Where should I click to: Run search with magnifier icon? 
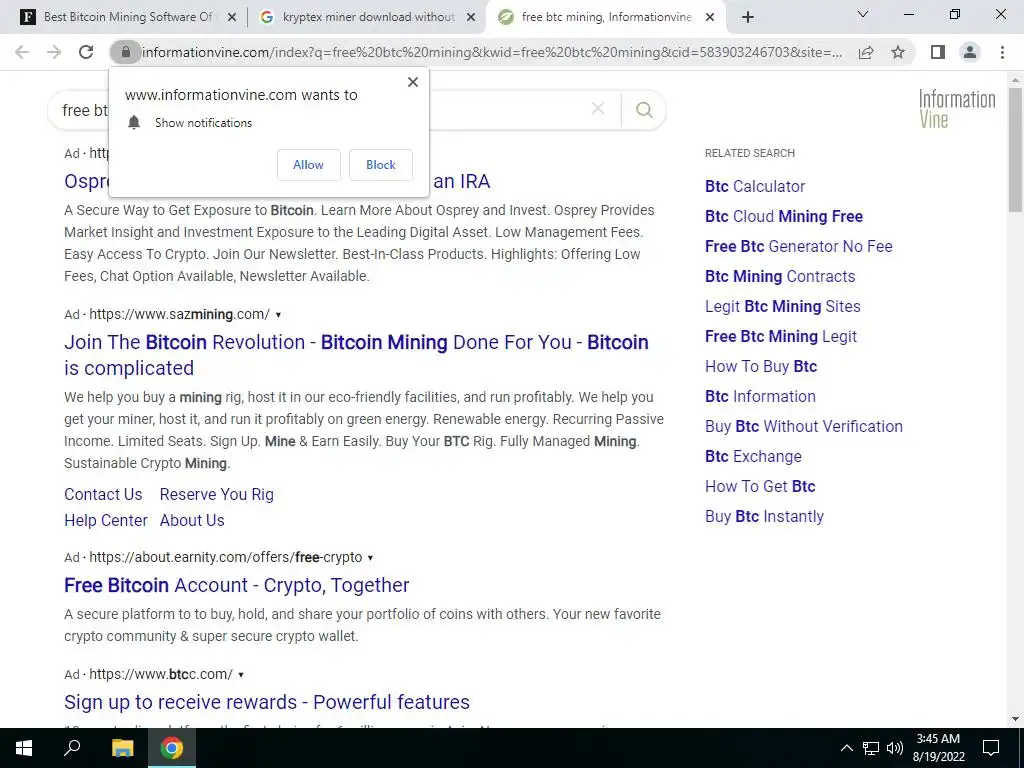click(644, 110)
